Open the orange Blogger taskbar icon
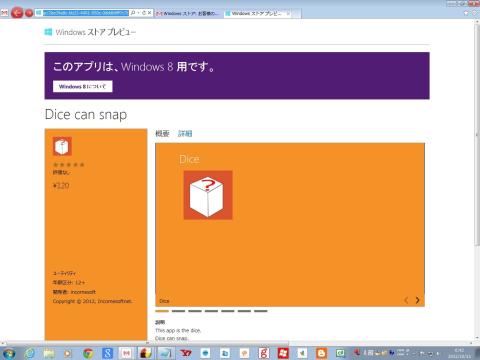This screenshot has height=360, width=480. pyautogui.click(x=321, y=353)
